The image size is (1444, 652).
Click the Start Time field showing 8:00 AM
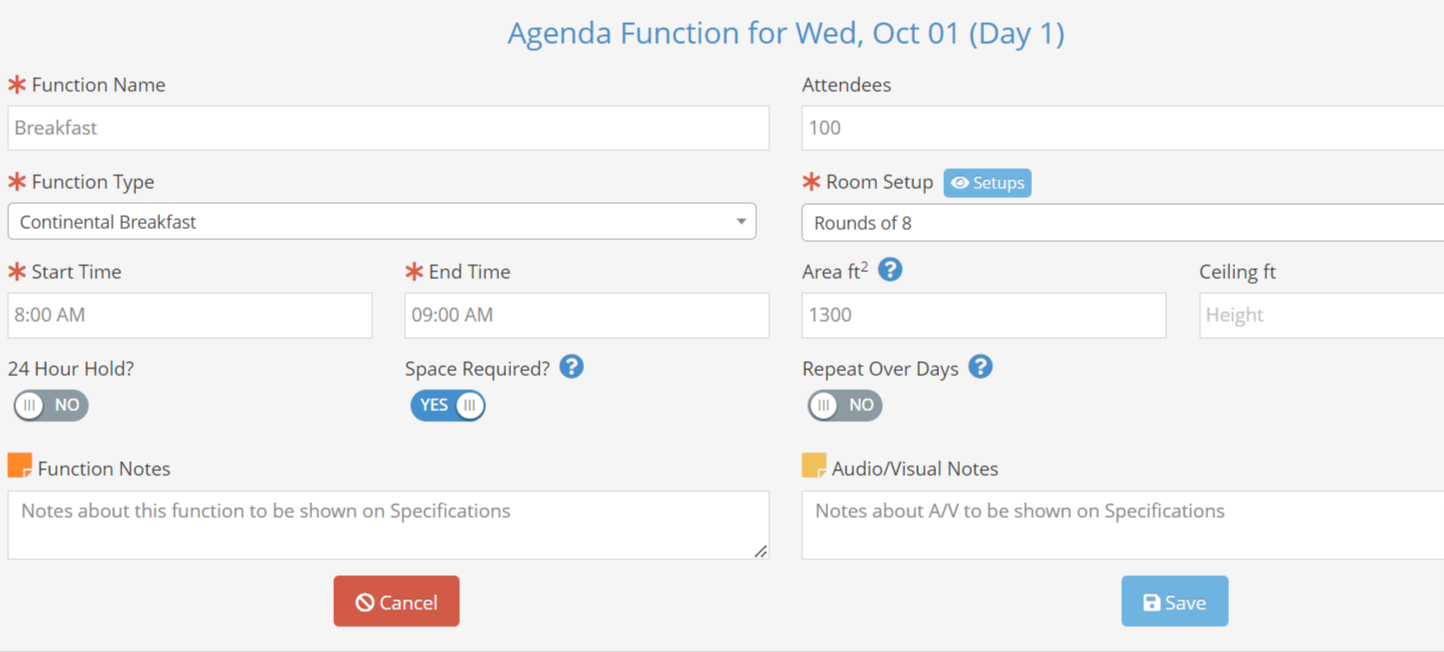(190, 315)
